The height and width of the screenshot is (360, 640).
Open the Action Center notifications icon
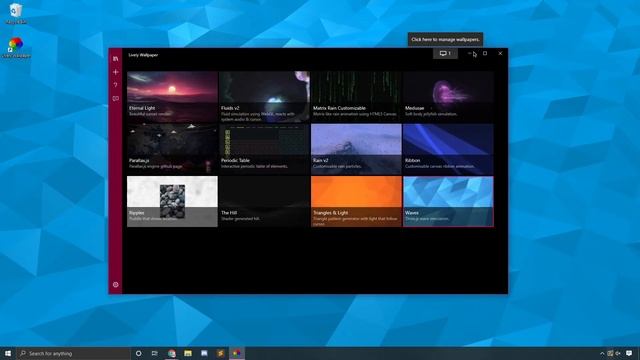tap(629, 353)
